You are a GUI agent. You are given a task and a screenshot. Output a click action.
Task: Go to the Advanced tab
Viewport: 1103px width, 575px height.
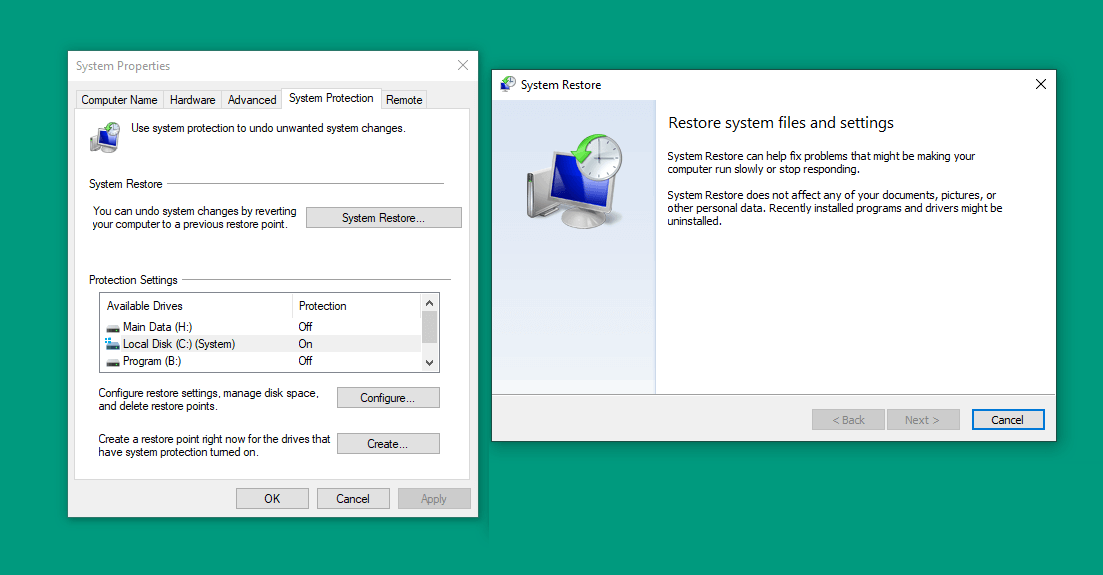click(252, 100)
